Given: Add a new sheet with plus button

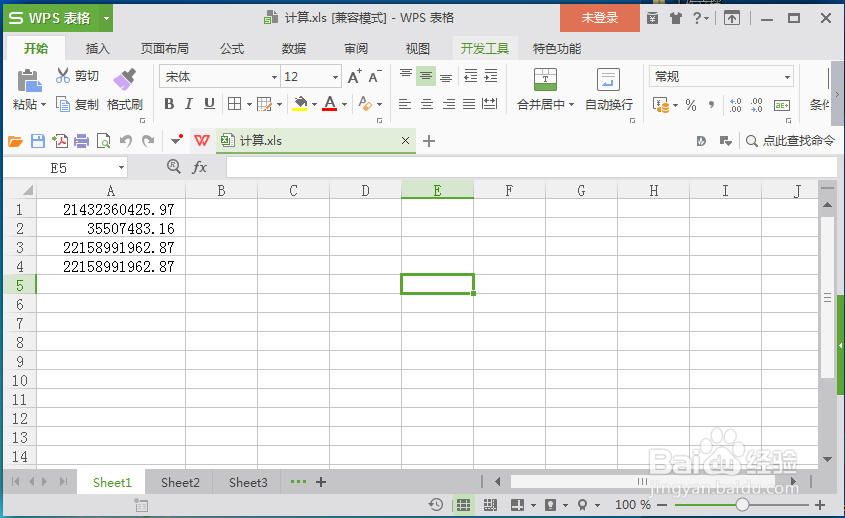Looking at the screenshot, I should point(321,482).
